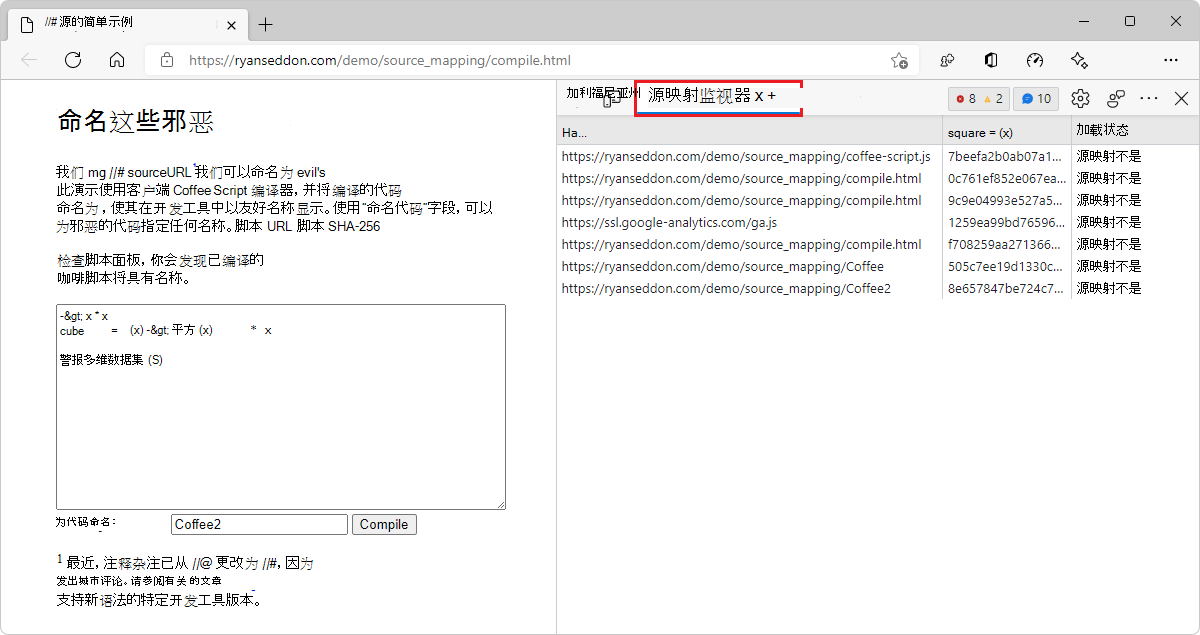Open DevTools feedback people icon
The image size is (1200, 635).
point(1116,98)
